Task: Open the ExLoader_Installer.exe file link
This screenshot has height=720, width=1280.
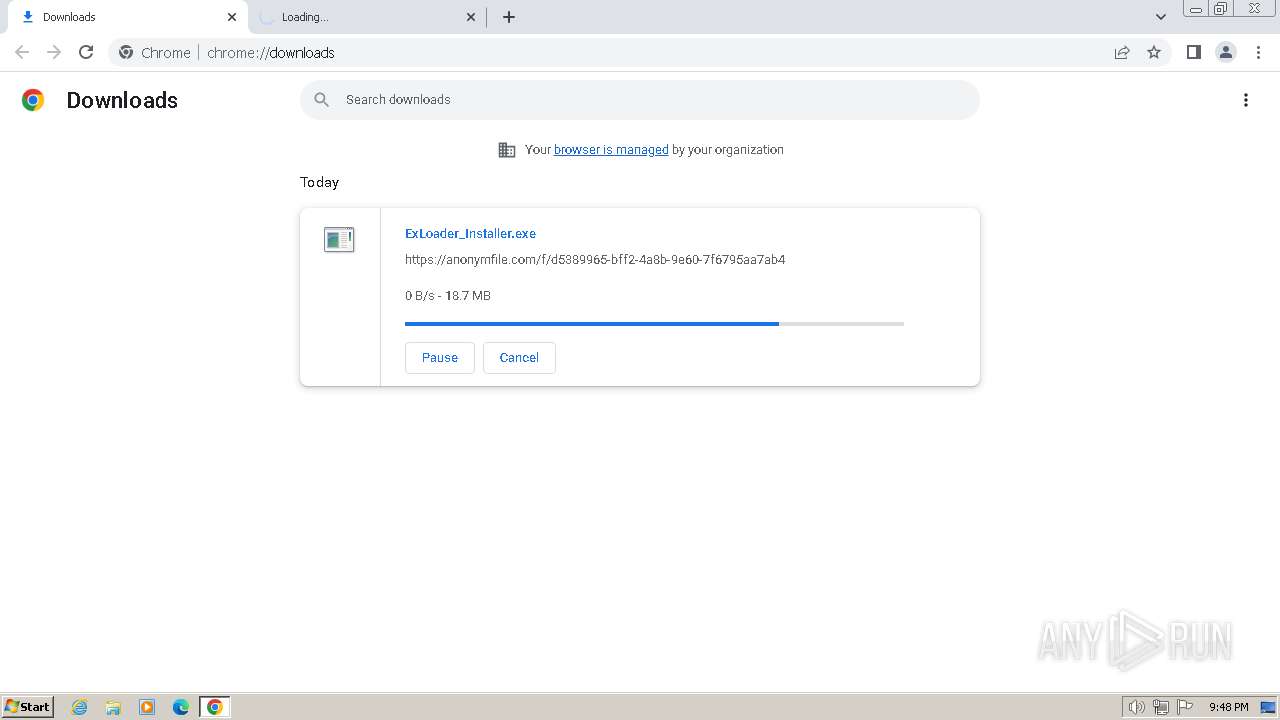Action: (x=470, y=233)
